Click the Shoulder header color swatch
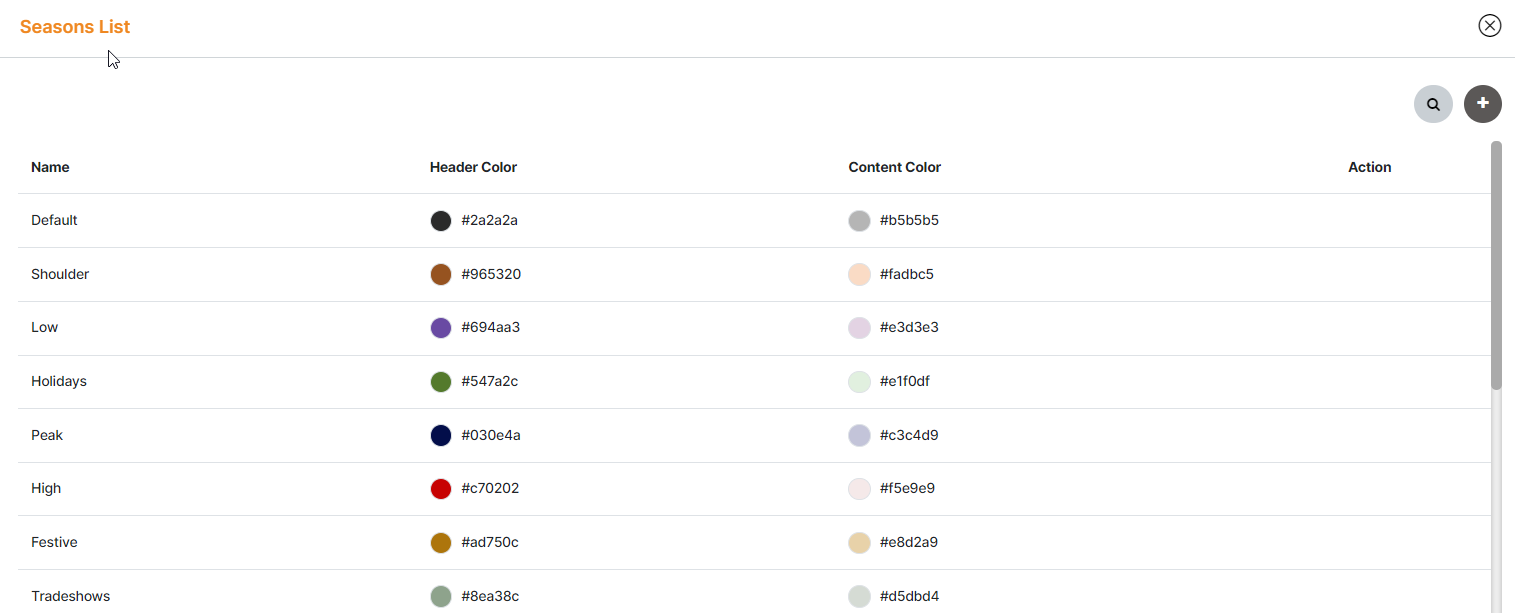Viewport: 1515px width, 613px height. point(441,275)
